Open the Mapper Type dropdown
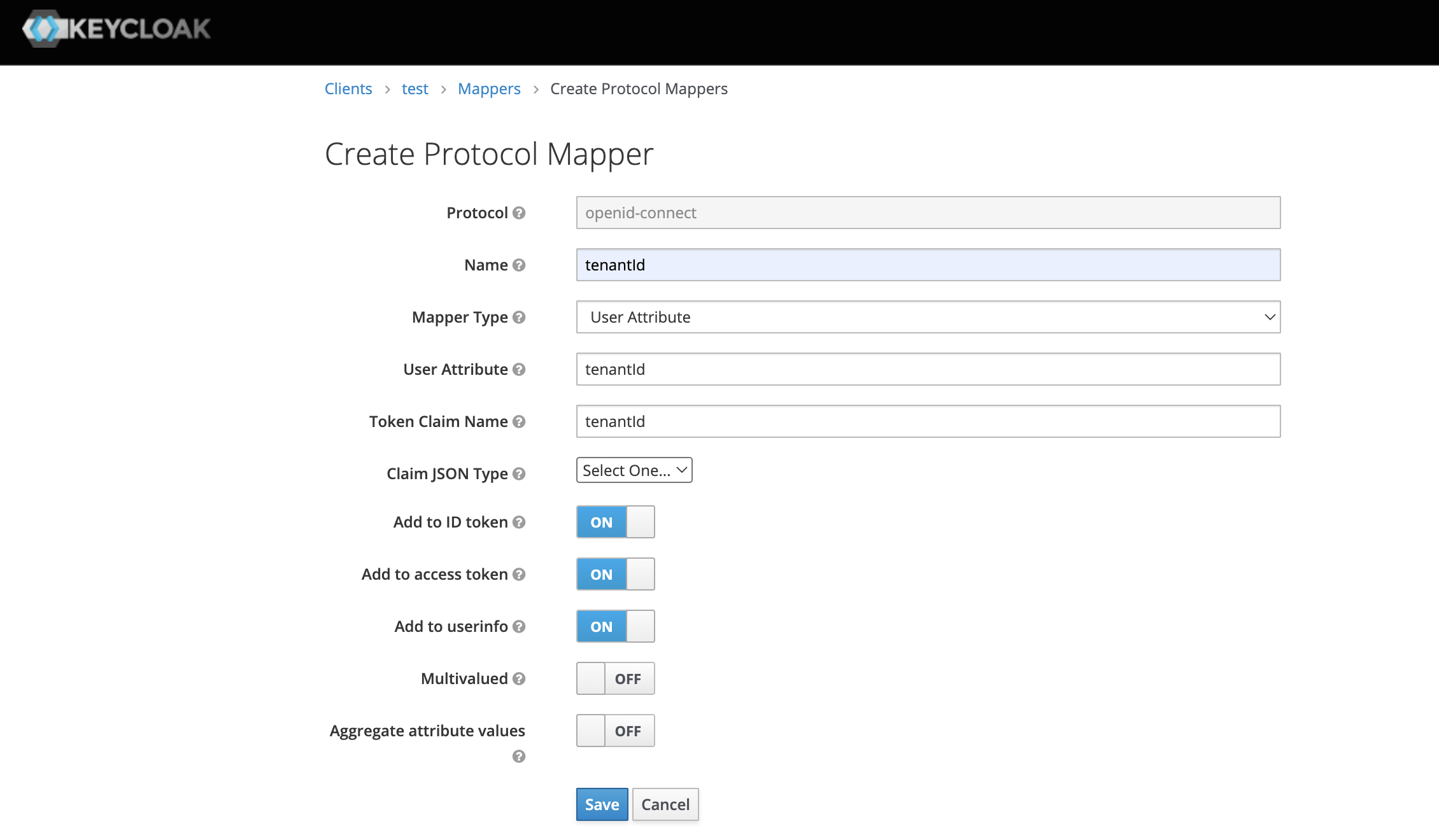Viewport: 1439px width, 840px height. [928, 317]
